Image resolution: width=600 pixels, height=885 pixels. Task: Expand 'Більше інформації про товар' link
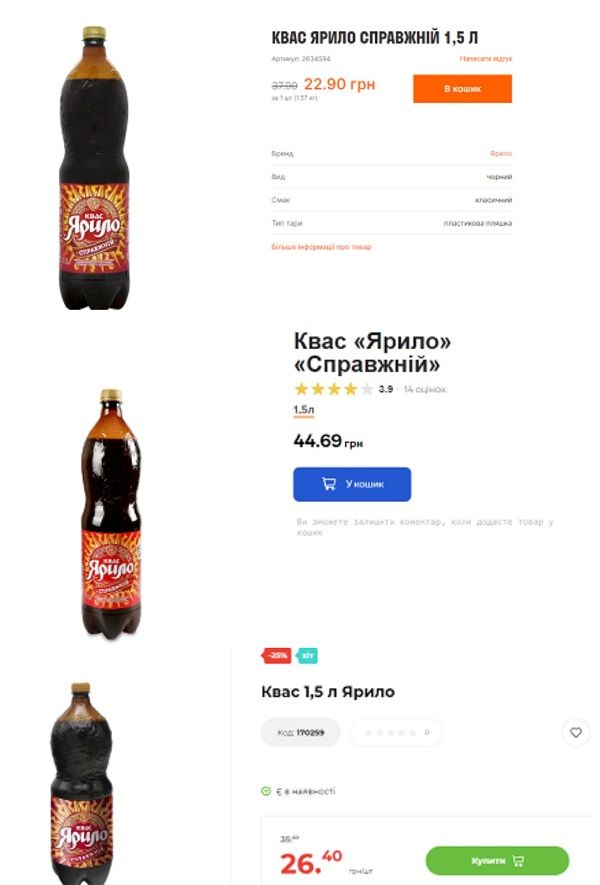pyautogui.click(x=321, y=247)
